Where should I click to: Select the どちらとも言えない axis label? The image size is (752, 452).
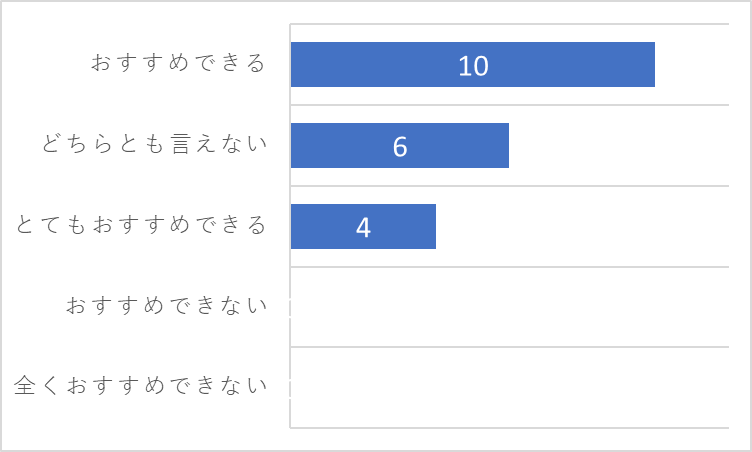point(154,143)
